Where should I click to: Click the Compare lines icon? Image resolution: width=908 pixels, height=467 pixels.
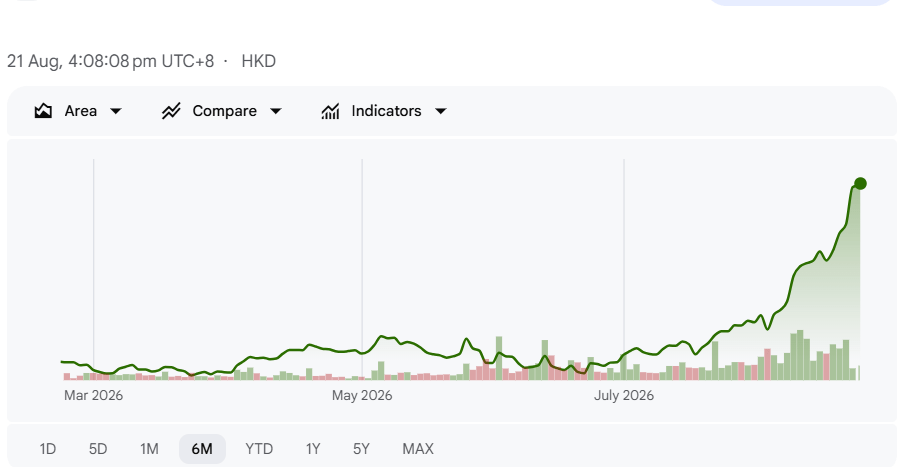tap(171, 111)
